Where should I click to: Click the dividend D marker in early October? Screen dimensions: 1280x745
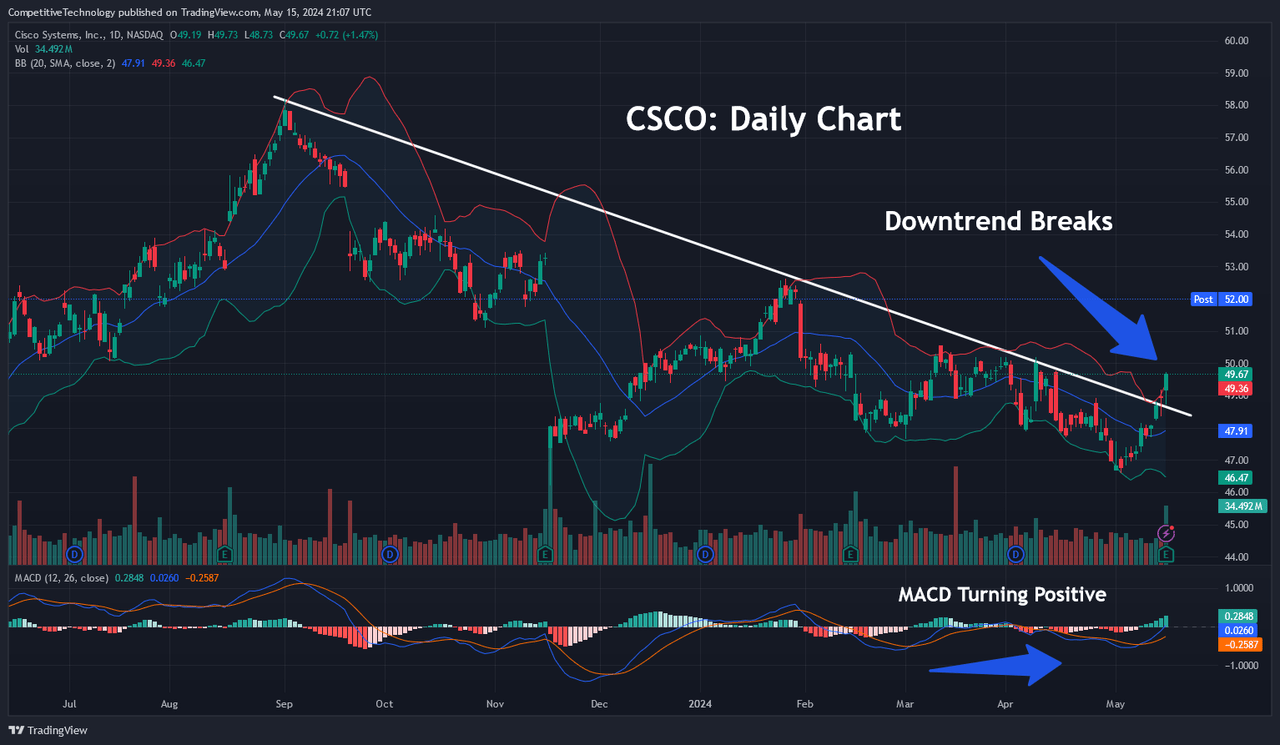390,553
